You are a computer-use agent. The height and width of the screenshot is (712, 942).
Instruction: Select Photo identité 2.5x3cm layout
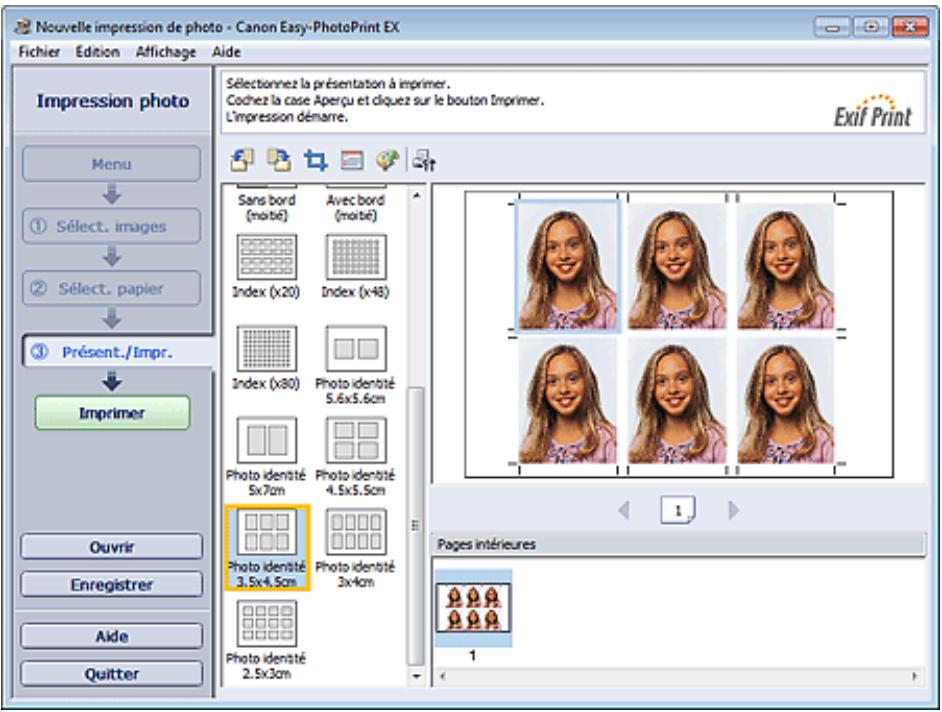tap(266, 640)
